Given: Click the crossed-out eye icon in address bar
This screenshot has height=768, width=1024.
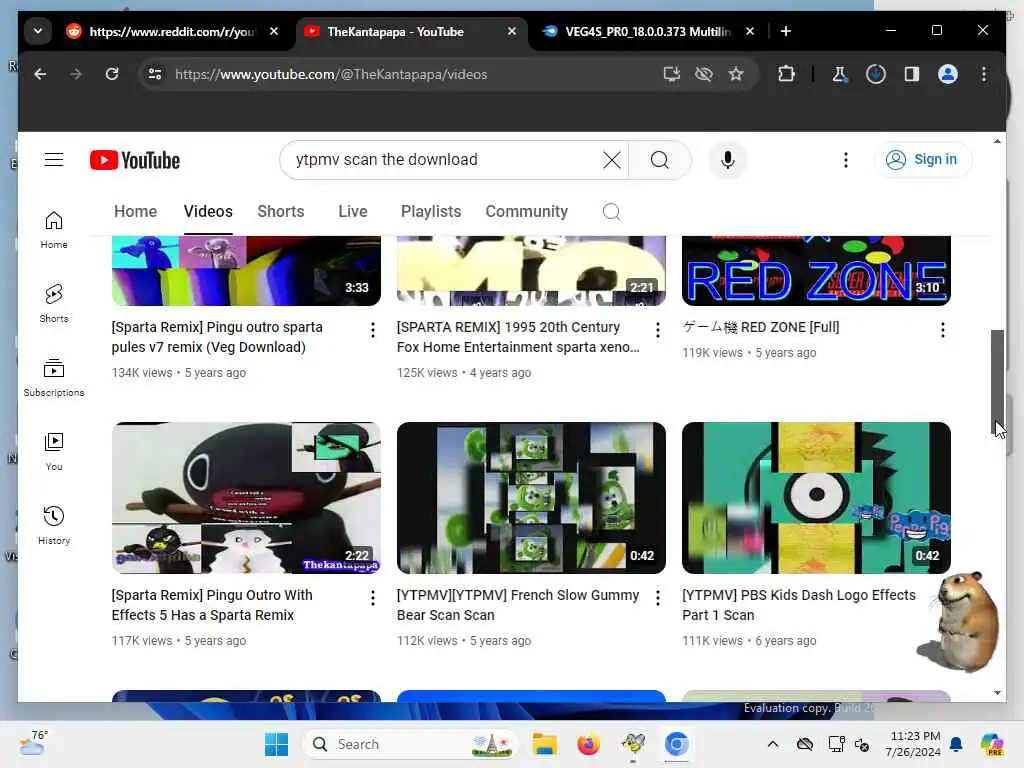Looking at the screenshot, I should coord(703,74).
